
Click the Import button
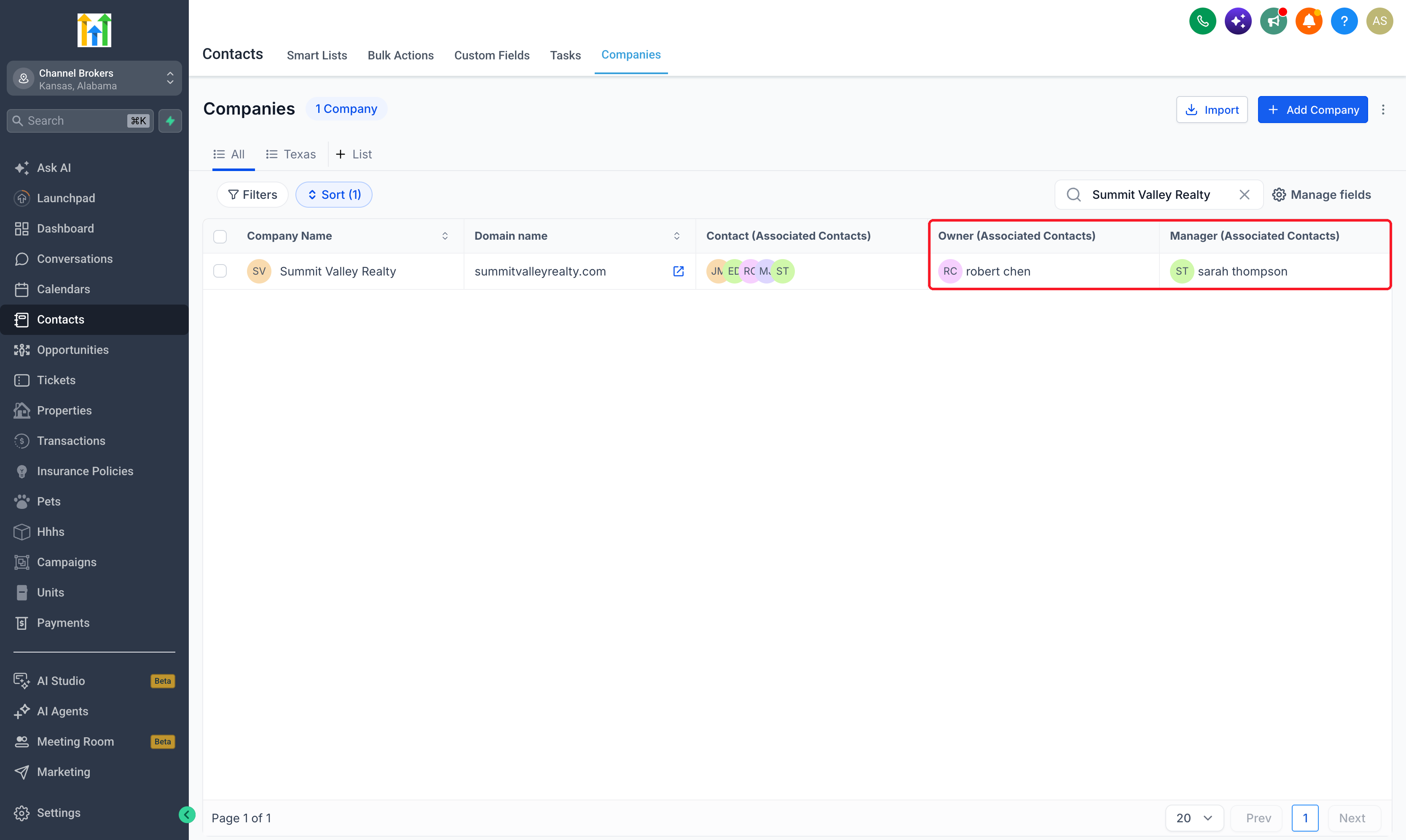1211,110
